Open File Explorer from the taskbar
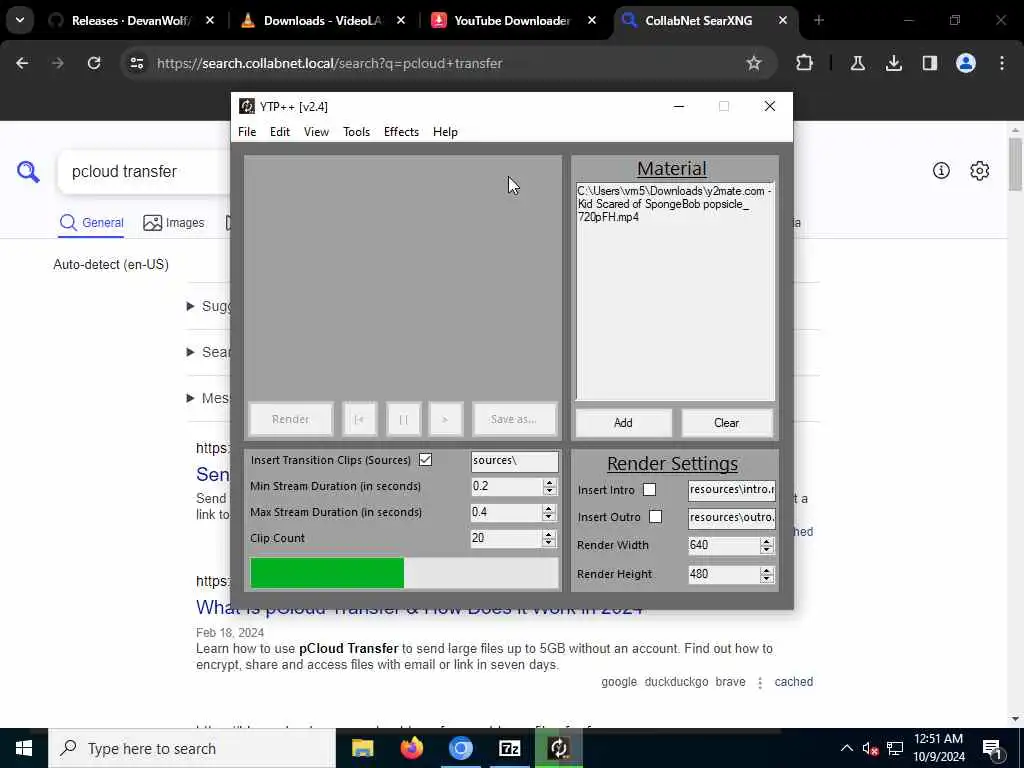 362,748
